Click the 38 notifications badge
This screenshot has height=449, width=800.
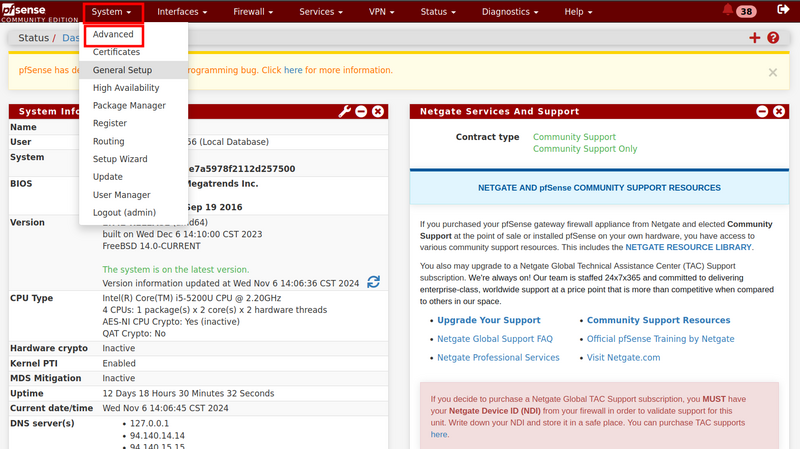point(746,11)
